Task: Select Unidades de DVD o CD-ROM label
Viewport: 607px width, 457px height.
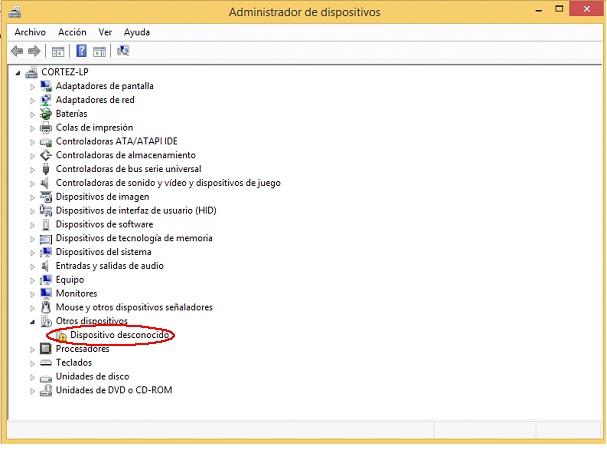Action: point(114,390)
